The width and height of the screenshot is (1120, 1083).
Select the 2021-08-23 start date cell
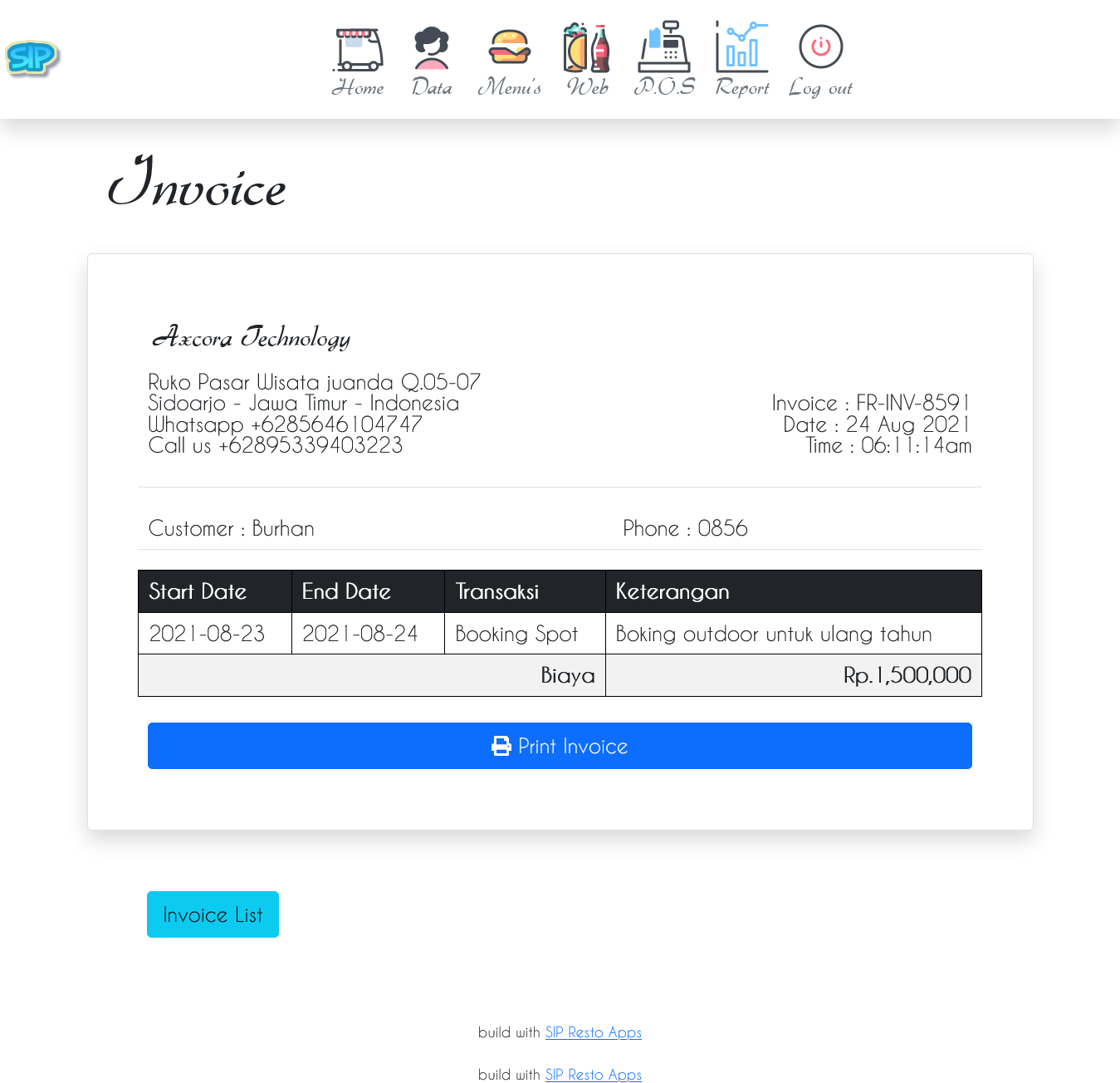coord(215,634)
